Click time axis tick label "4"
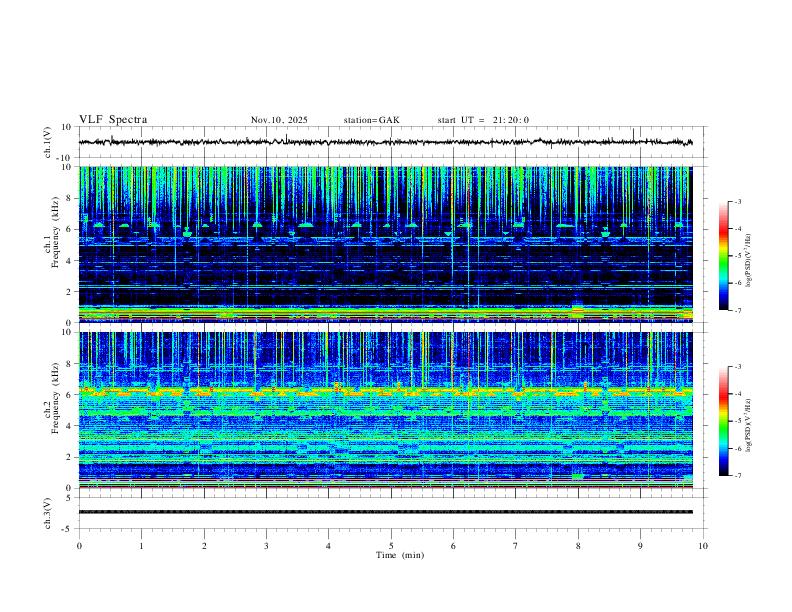This screenshot has height=612, width=792. coord(329,546)
